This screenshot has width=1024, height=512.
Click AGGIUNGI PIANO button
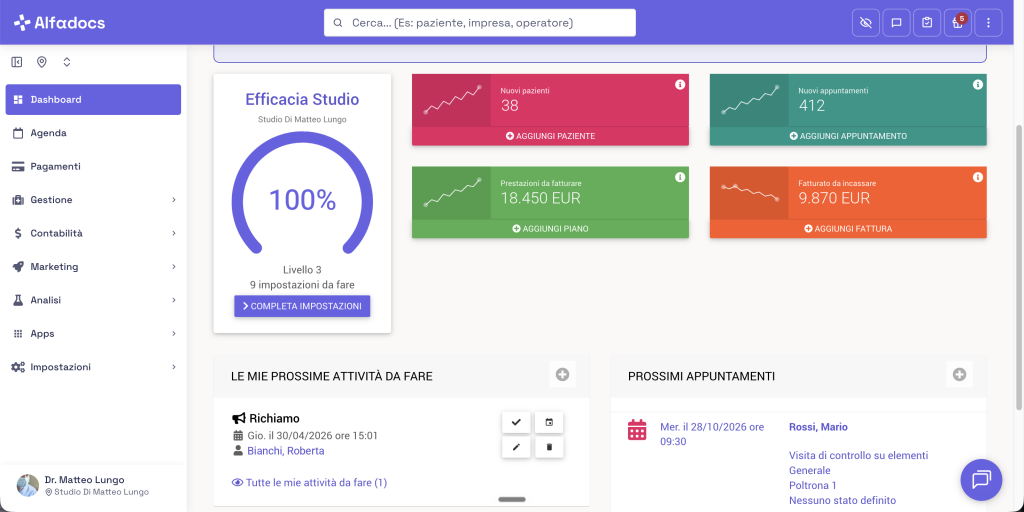(551, 229)
